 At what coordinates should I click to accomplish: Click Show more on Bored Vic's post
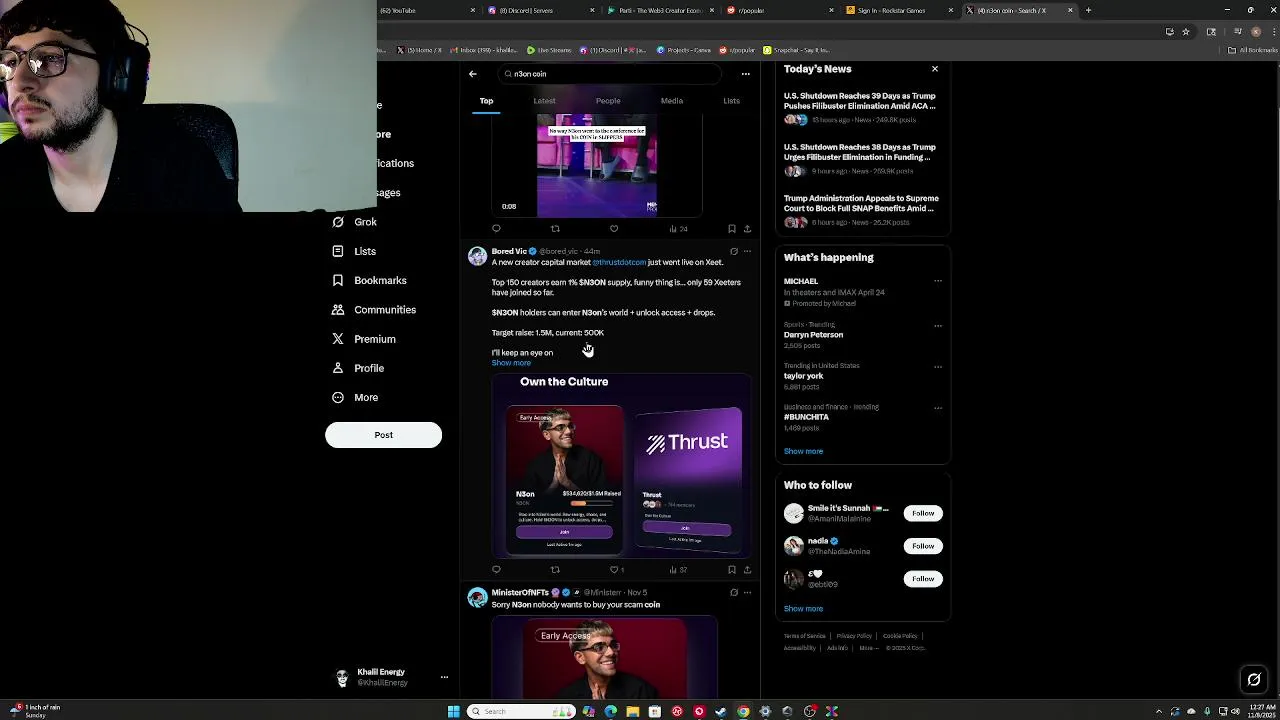(511, 363)
